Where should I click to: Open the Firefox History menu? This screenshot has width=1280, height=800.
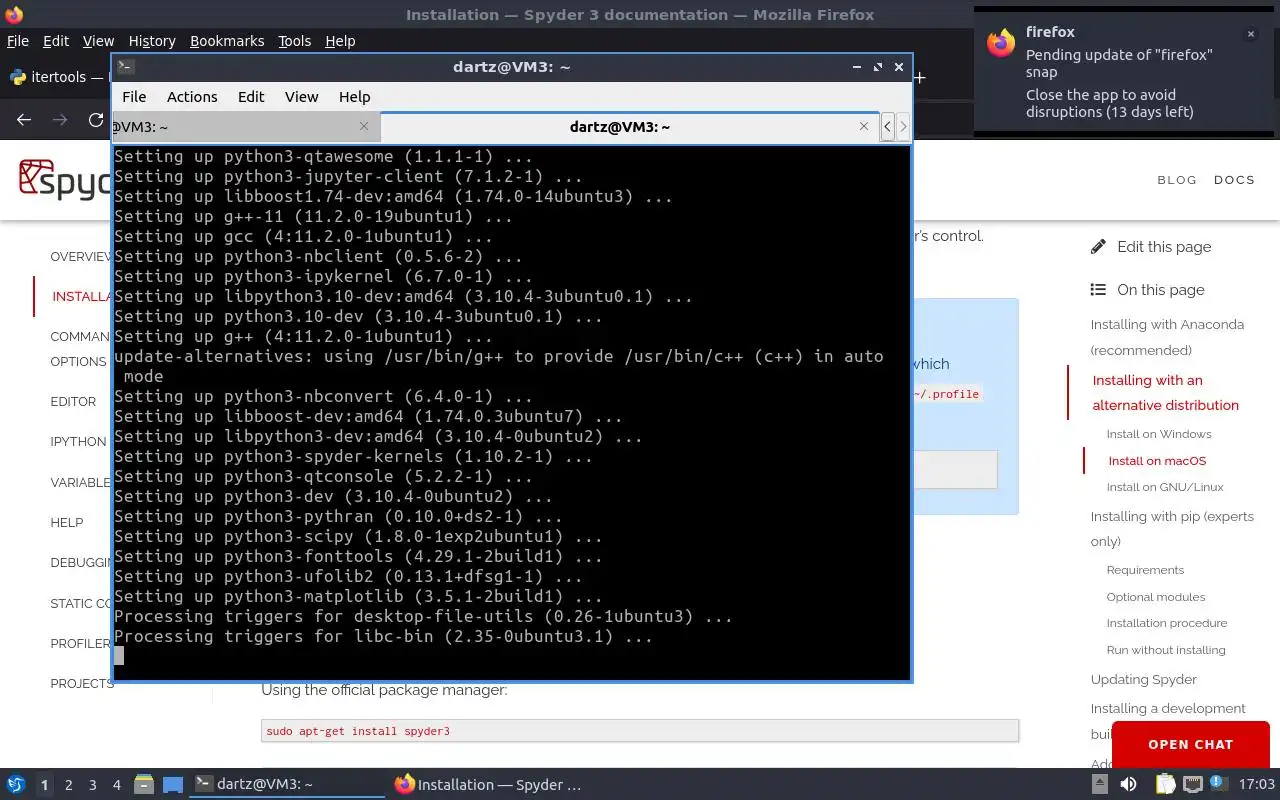152,41
